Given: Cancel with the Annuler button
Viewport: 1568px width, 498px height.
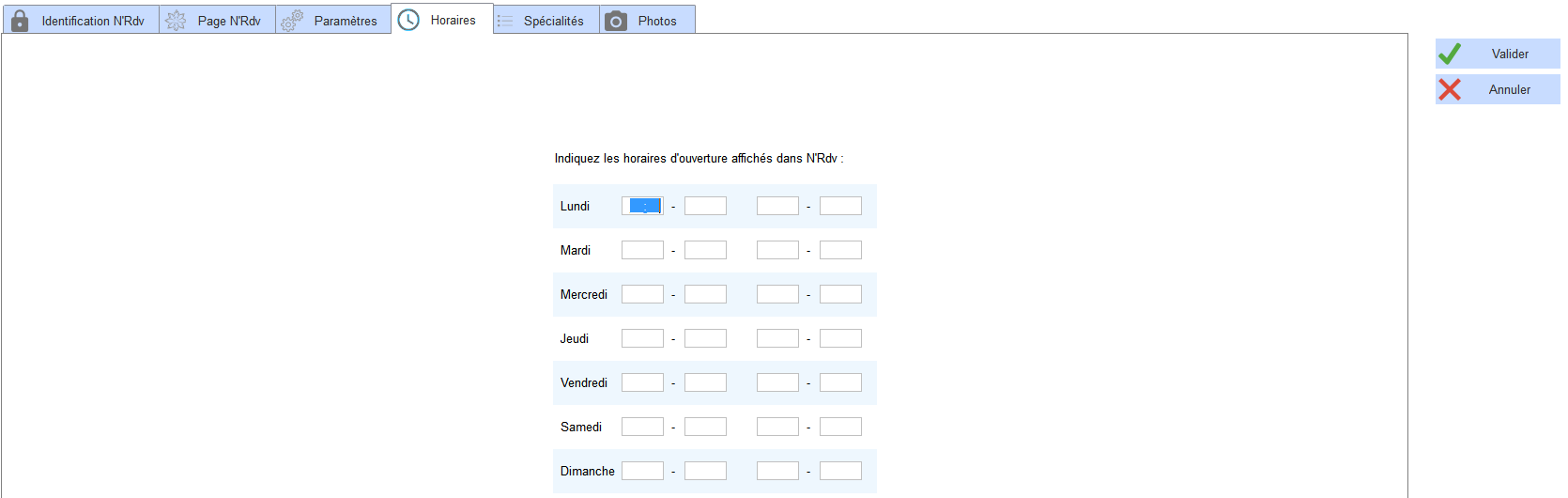Looking at the screenshot, I should (1498, 89).
